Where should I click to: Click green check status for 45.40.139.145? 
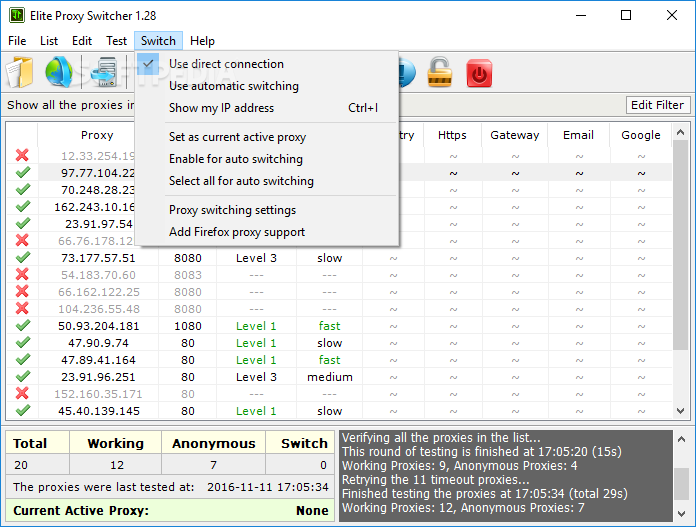23,410
